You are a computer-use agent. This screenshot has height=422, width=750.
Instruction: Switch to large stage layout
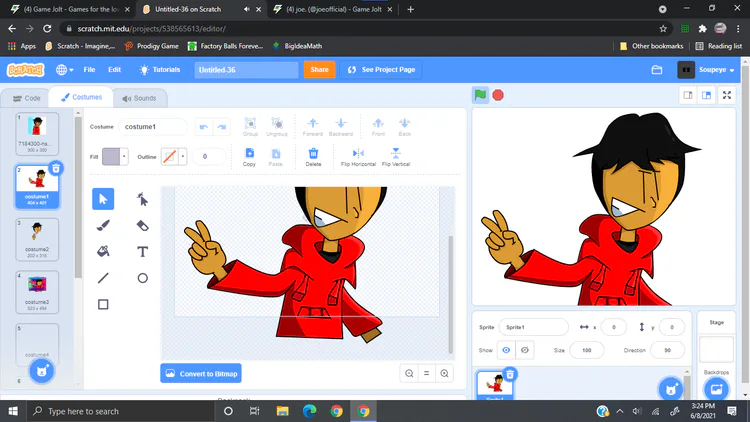click(x=706, y=95)
